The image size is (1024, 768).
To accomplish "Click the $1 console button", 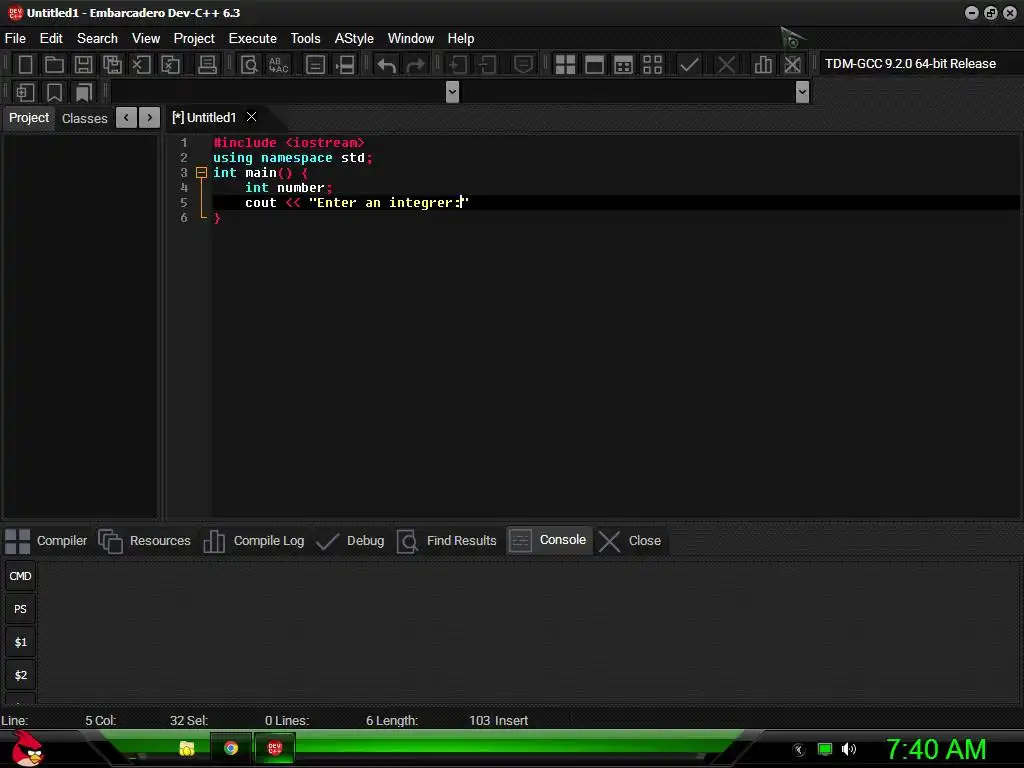I will 20,643.
